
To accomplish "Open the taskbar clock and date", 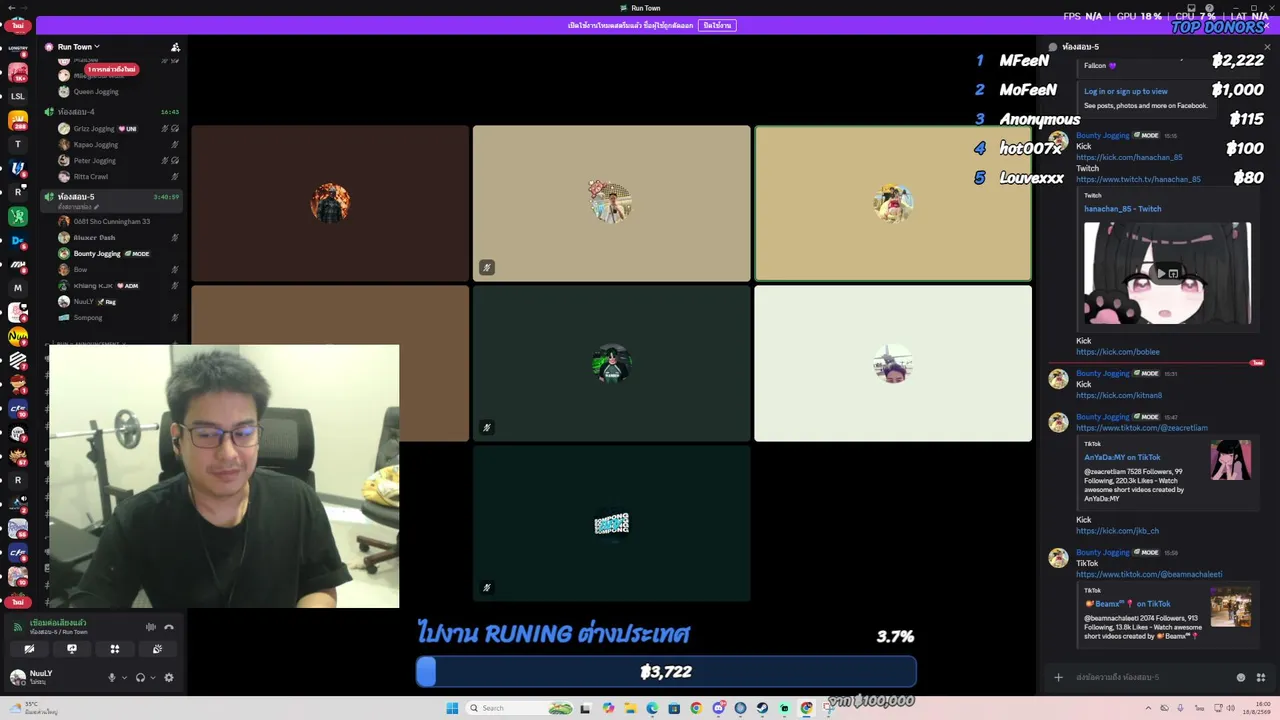I will [x=1258, y=708].
